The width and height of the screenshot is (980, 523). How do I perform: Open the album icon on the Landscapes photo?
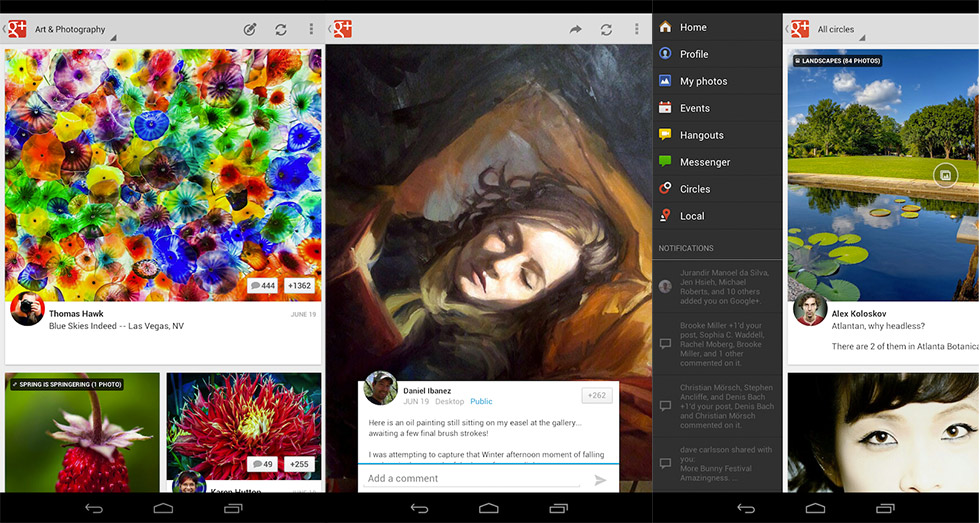tap(942, 175)
